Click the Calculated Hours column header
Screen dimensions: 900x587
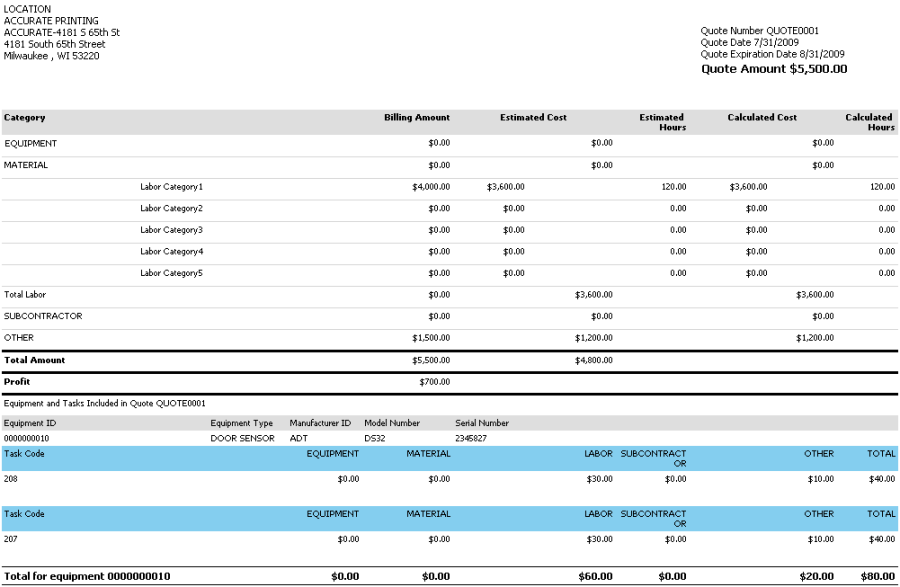click(x=869, y=122)
